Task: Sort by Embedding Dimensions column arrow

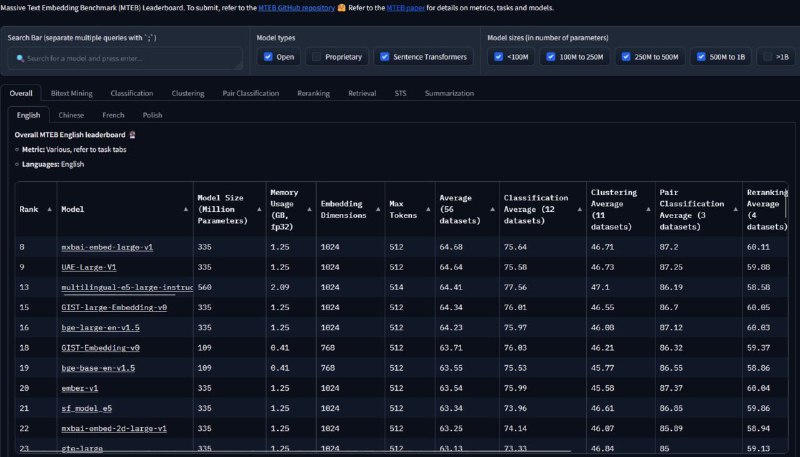Action: 378,210
